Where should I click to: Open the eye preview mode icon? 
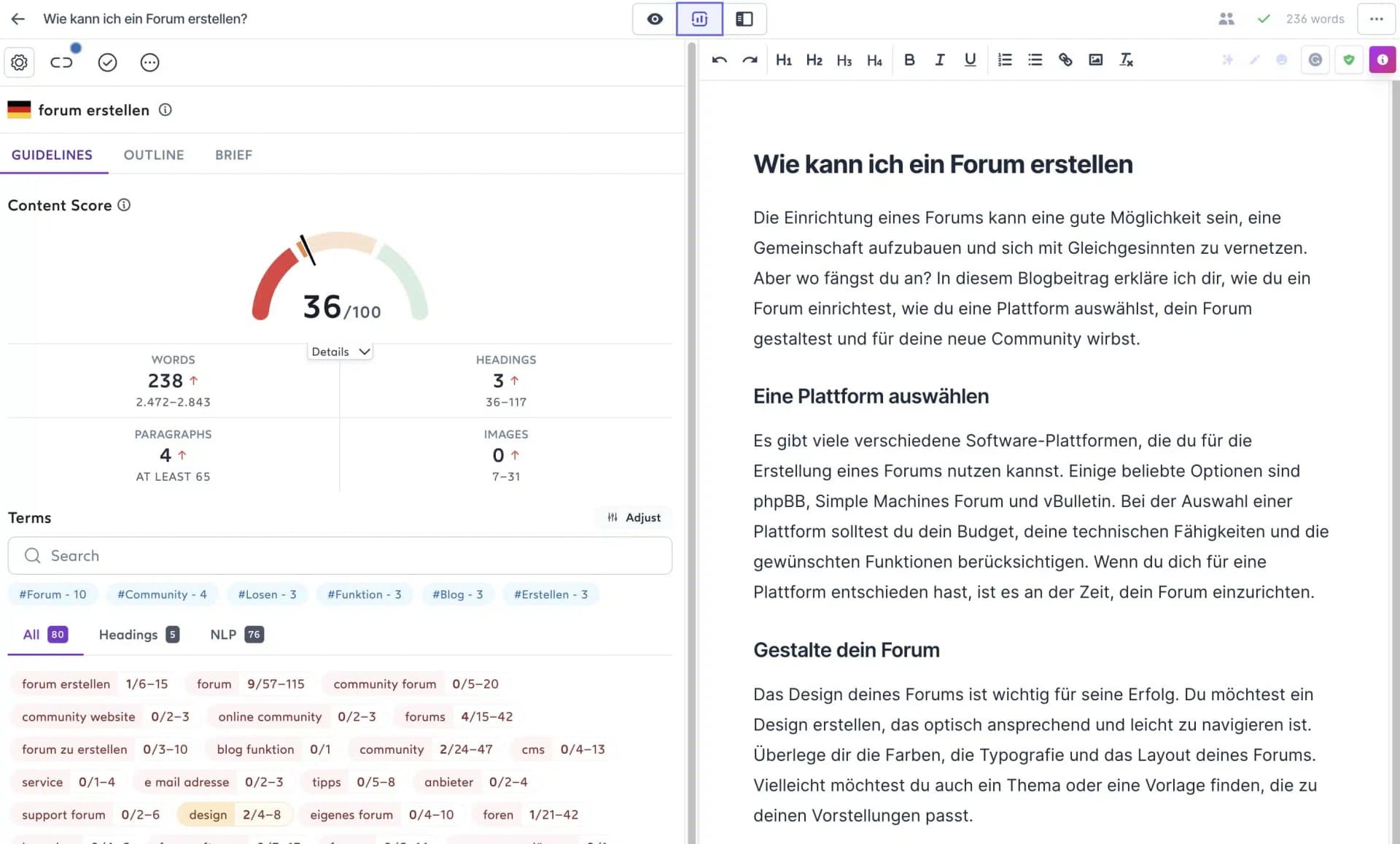(653, 19)
